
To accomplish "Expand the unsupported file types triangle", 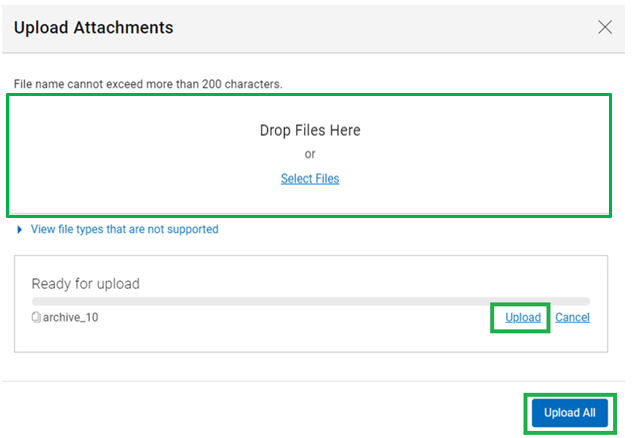I will tap(19, 230).
